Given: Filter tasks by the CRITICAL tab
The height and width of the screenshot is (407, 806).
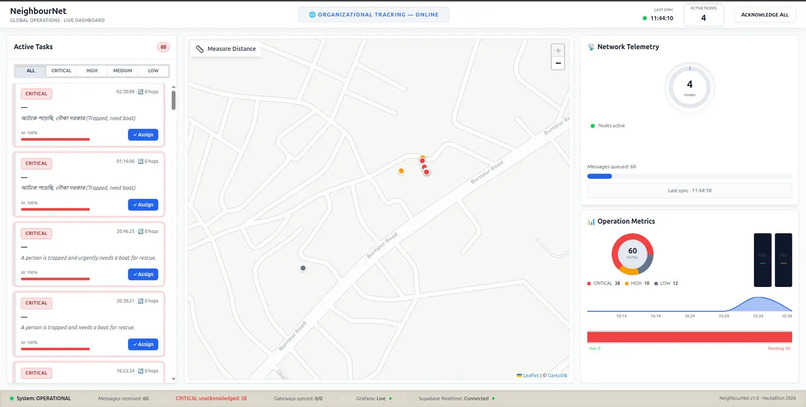Looking at the screenshot, I should click(61, 71).
